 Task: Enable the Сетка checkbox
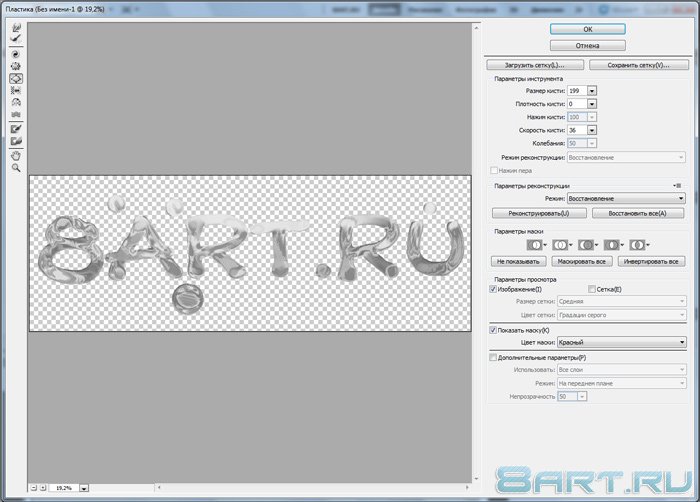click(592, 289)
